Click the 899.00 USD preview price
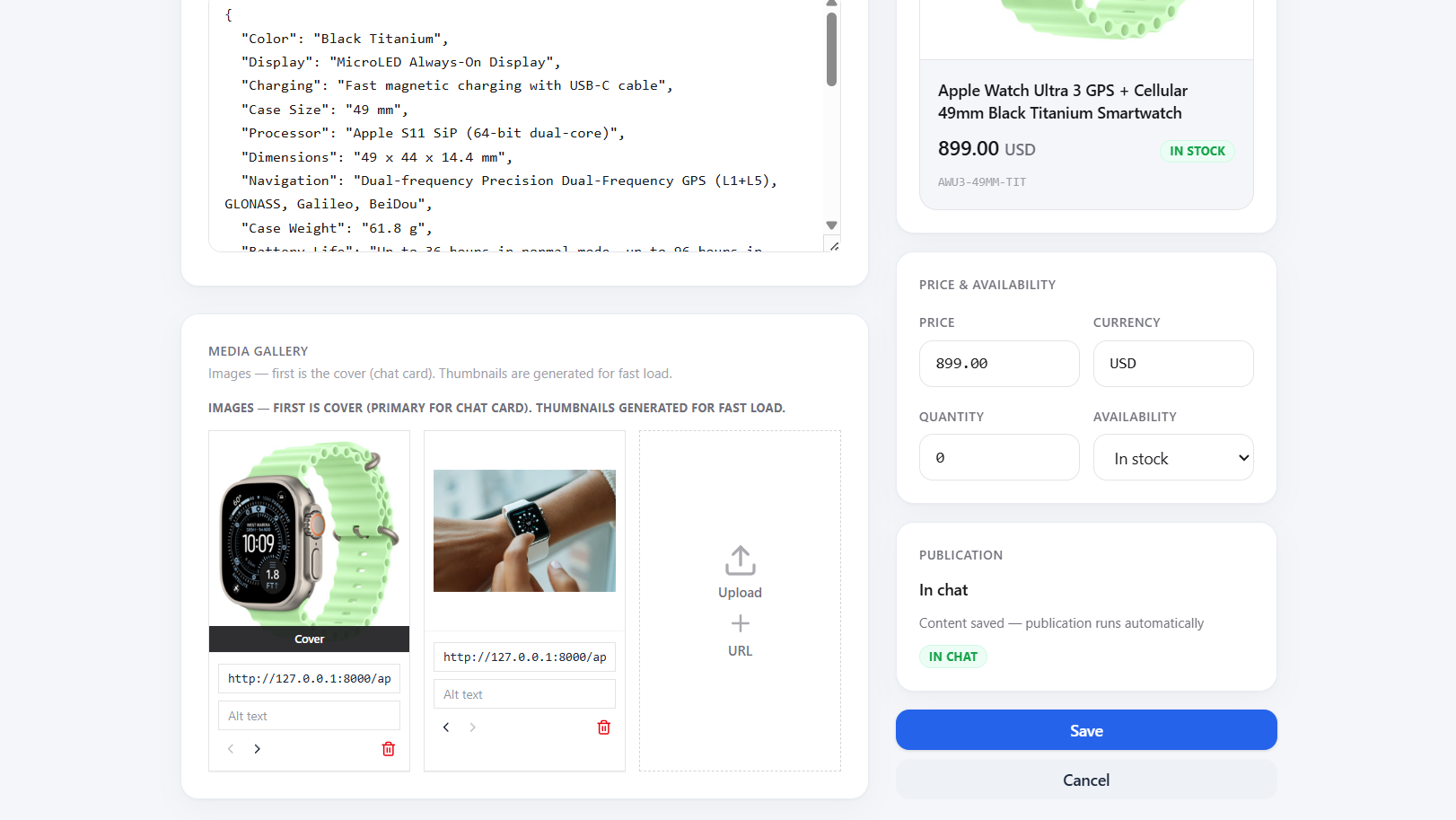Image resolution: width=1456 pixels, height=820 pixels. pos(987,148)
